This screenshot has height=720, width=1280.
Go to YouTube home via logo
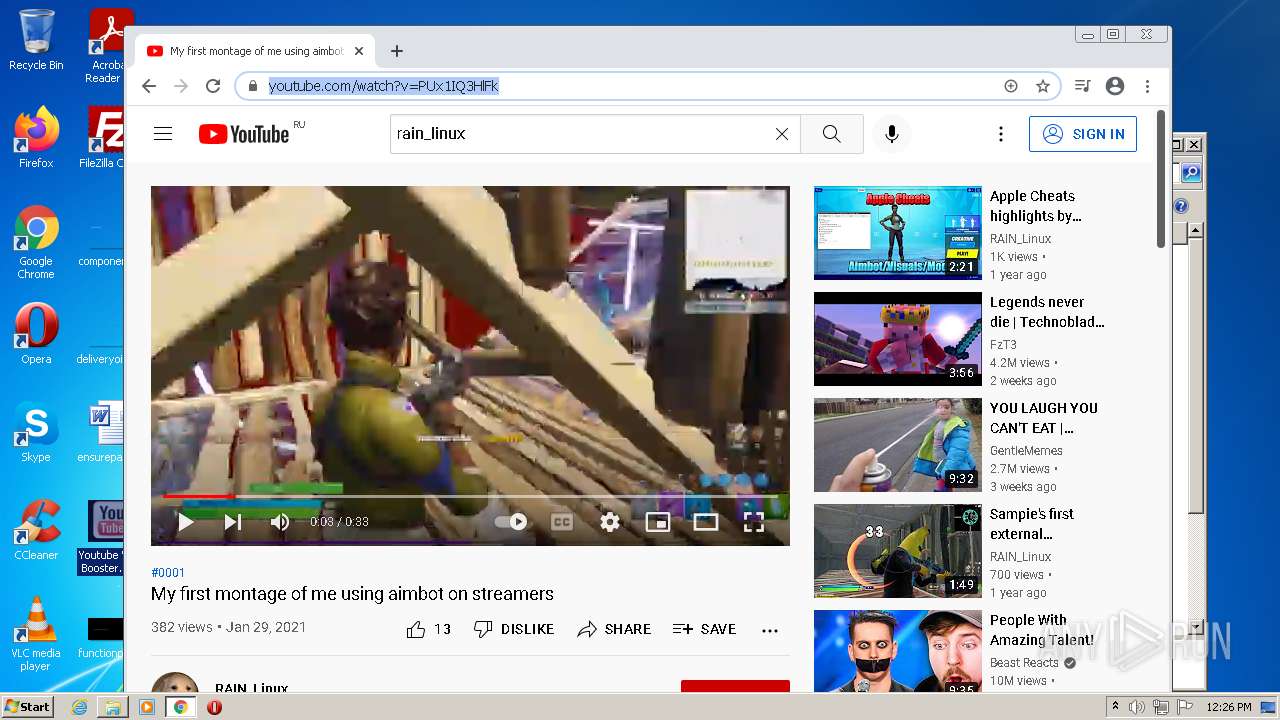[245, 134]
